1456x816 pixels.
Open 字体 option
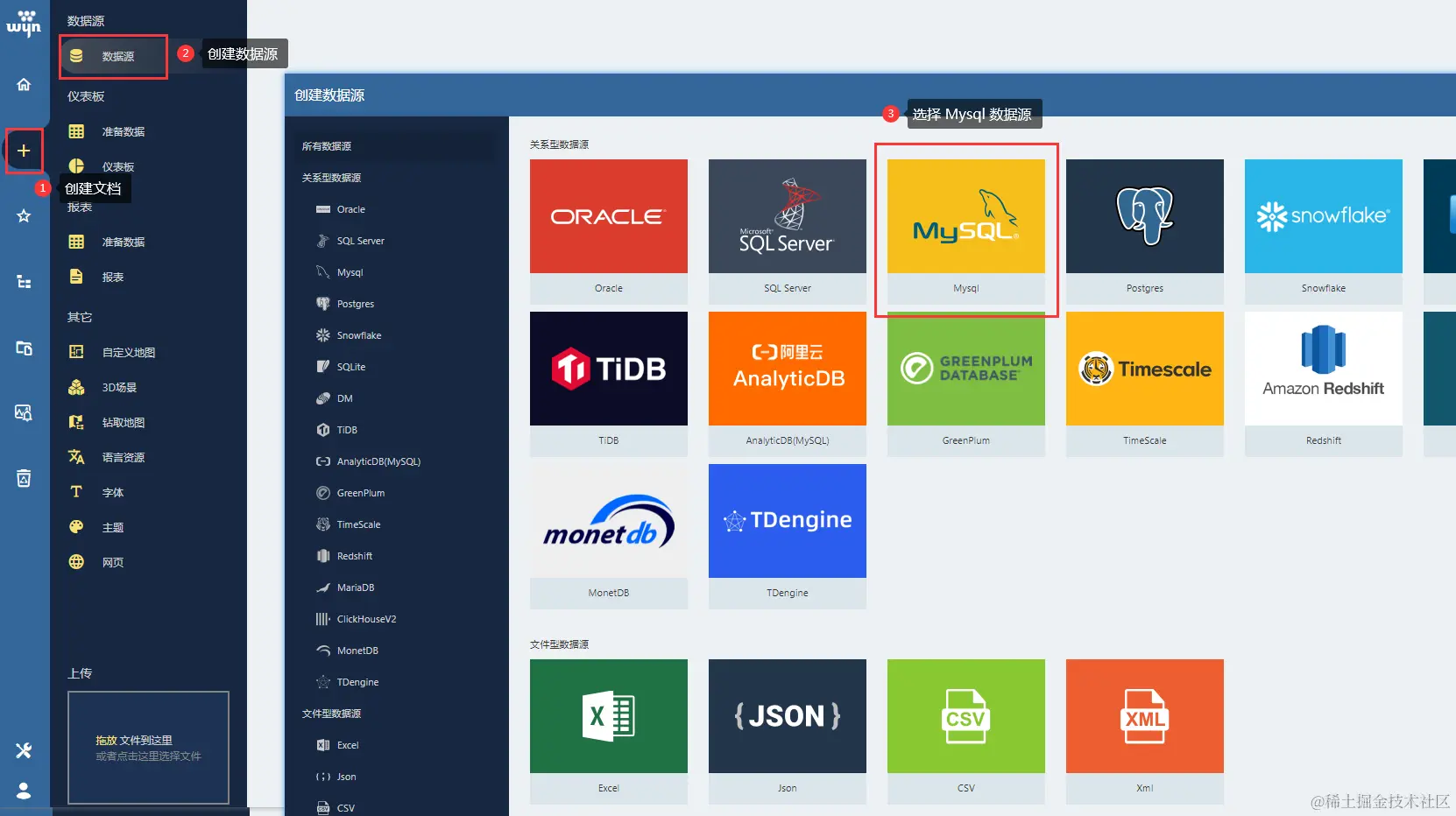point(113,492)
